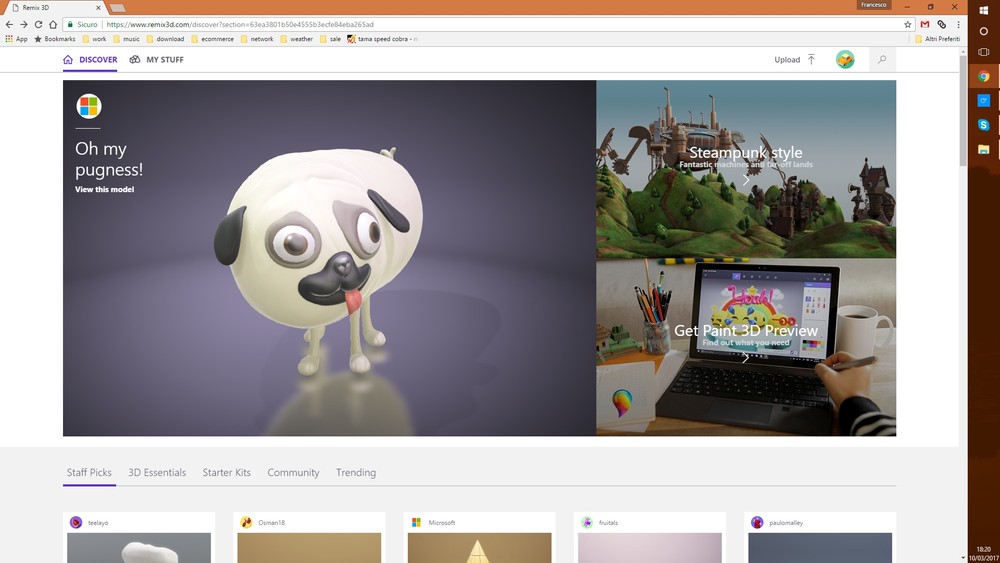Open the yellow car profile avatar
Image resolution: width=1000 pixels, height=563 pixels.
pos(845,59)
